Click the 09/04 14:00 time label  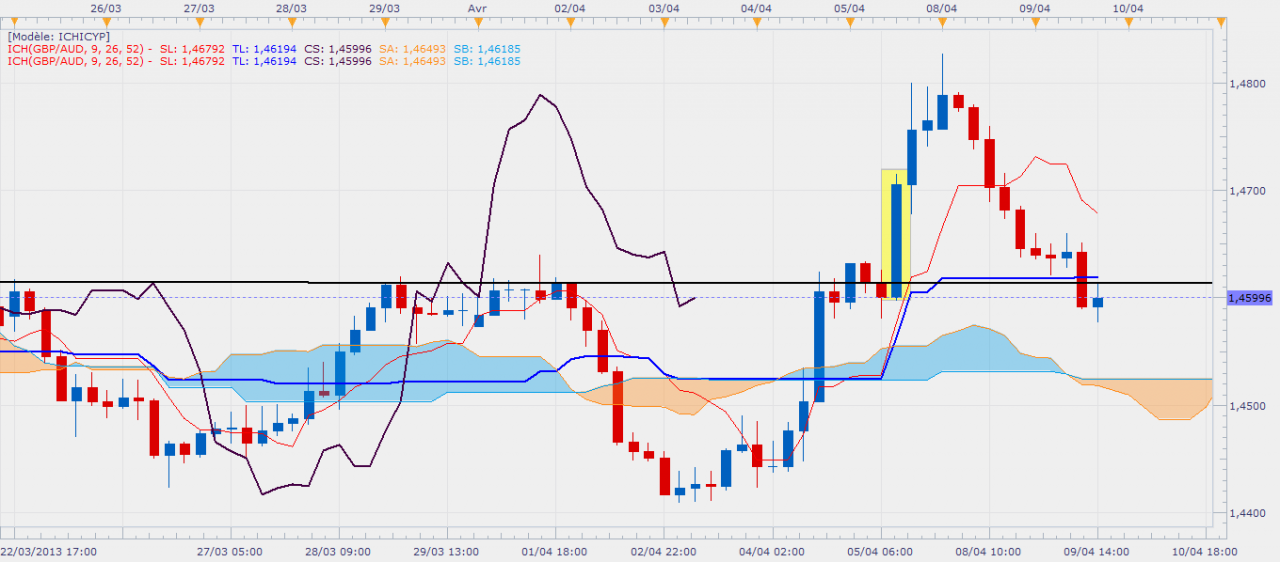pos(1096,551)
